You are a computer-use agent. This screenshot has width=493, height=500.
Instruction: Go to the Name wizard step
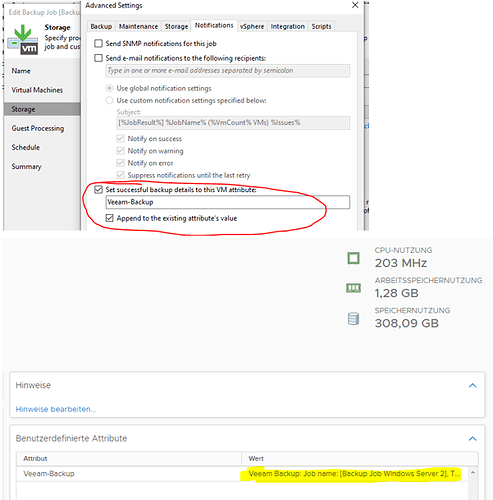point(21,71)
